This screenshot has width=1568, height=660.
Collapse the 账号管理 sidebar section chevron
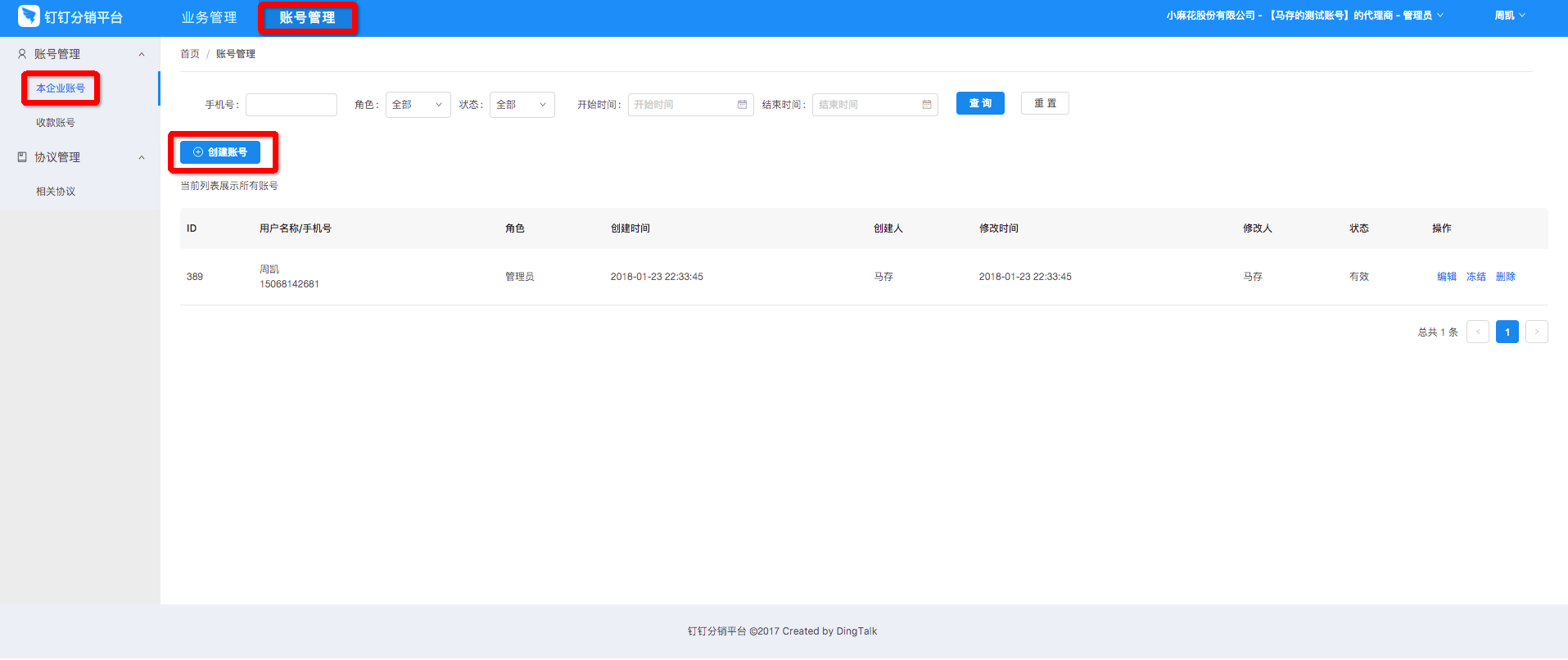[x=142, y=54]
